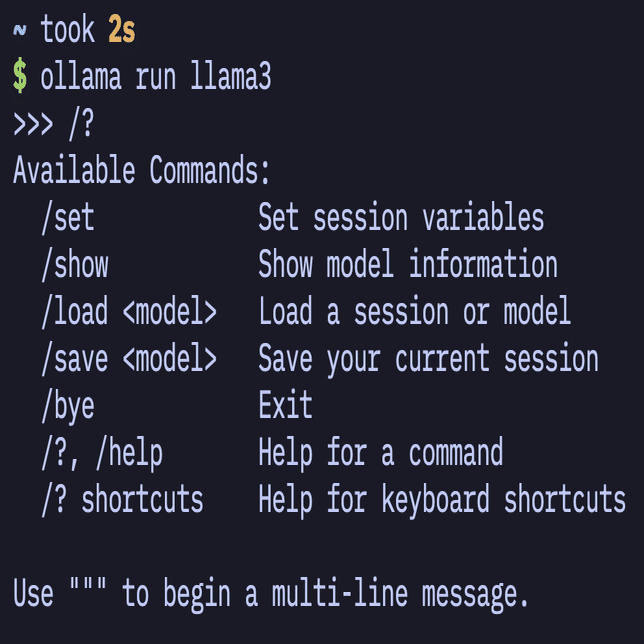The height and width of the screenshot is (644, 644).
Task: Click the tilde home directory indicator
Action: pyautogui.click(x=19, y=31)
